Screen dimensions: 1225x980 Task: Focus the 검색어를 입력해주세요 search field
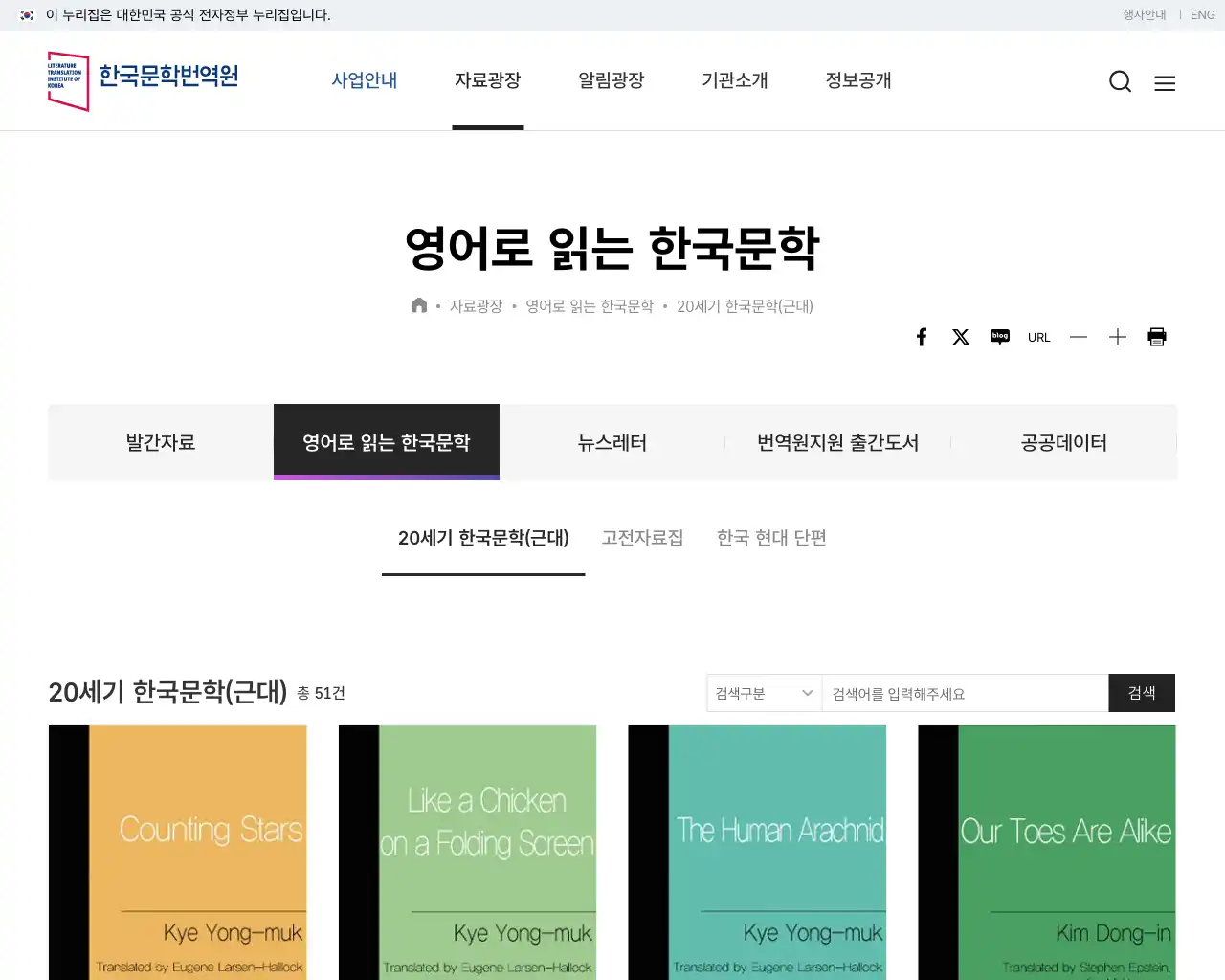click(965, 693)
